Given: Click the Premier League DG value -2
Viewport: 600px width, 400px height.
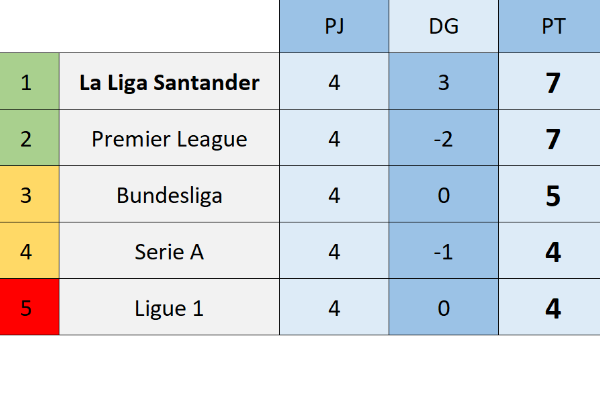Looking at the screenshot, I should tap(443, 139).
